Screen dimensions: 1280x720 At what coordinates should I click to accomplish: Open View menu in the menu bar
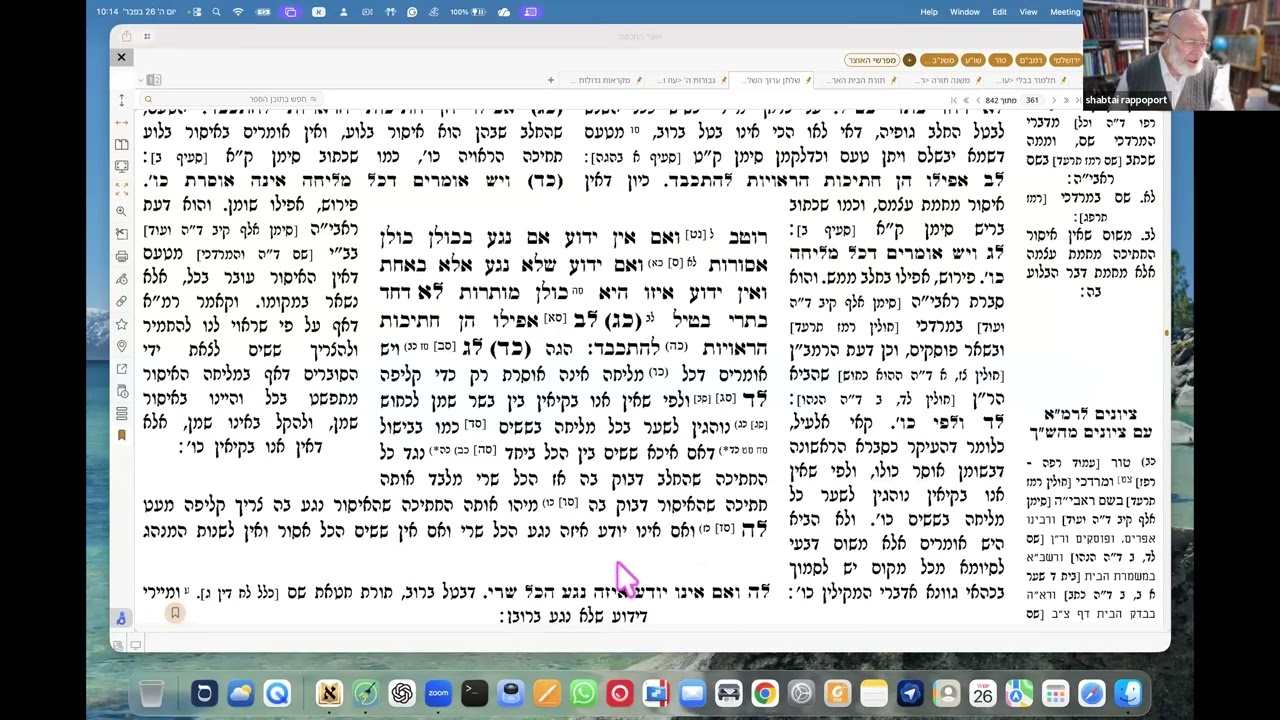click(x=1028, y=12)
